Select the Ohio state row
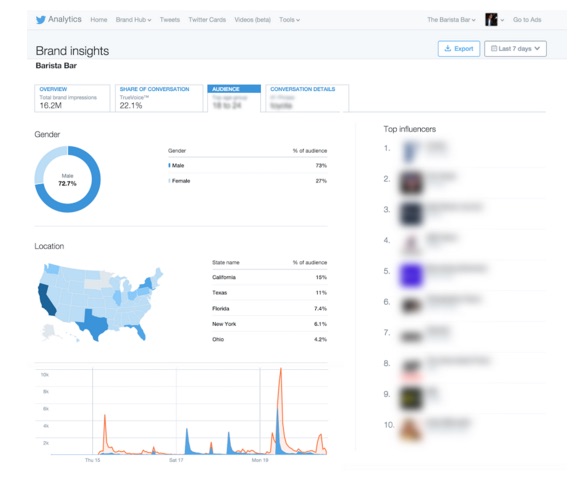Screen dimensions: 584x488 click(x=269, y=339)
